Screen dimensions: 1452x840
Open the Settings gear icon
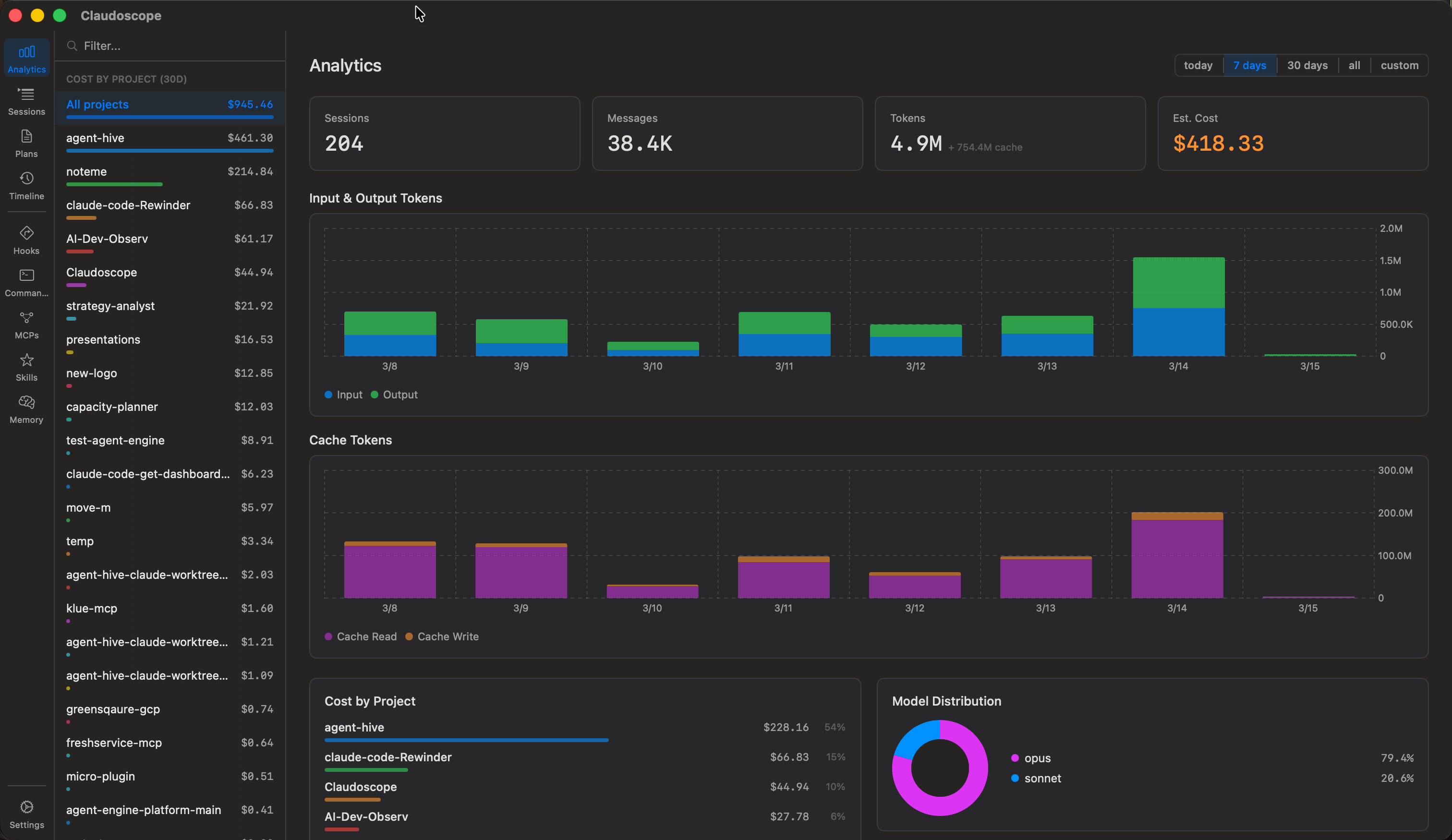click(26, 814)
